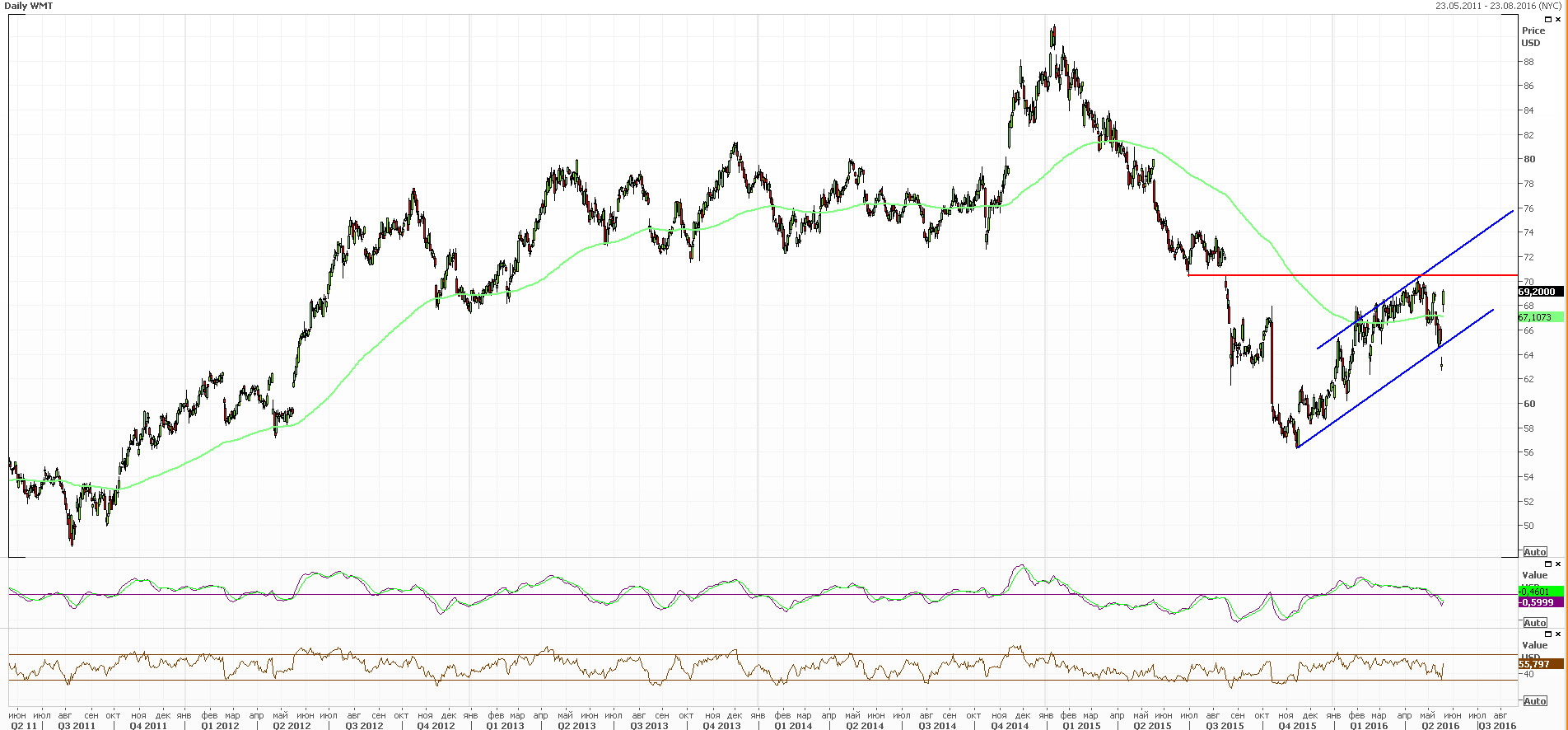
Task: Click the 40 level label in bottom panel
Action: click(1528, 674)
